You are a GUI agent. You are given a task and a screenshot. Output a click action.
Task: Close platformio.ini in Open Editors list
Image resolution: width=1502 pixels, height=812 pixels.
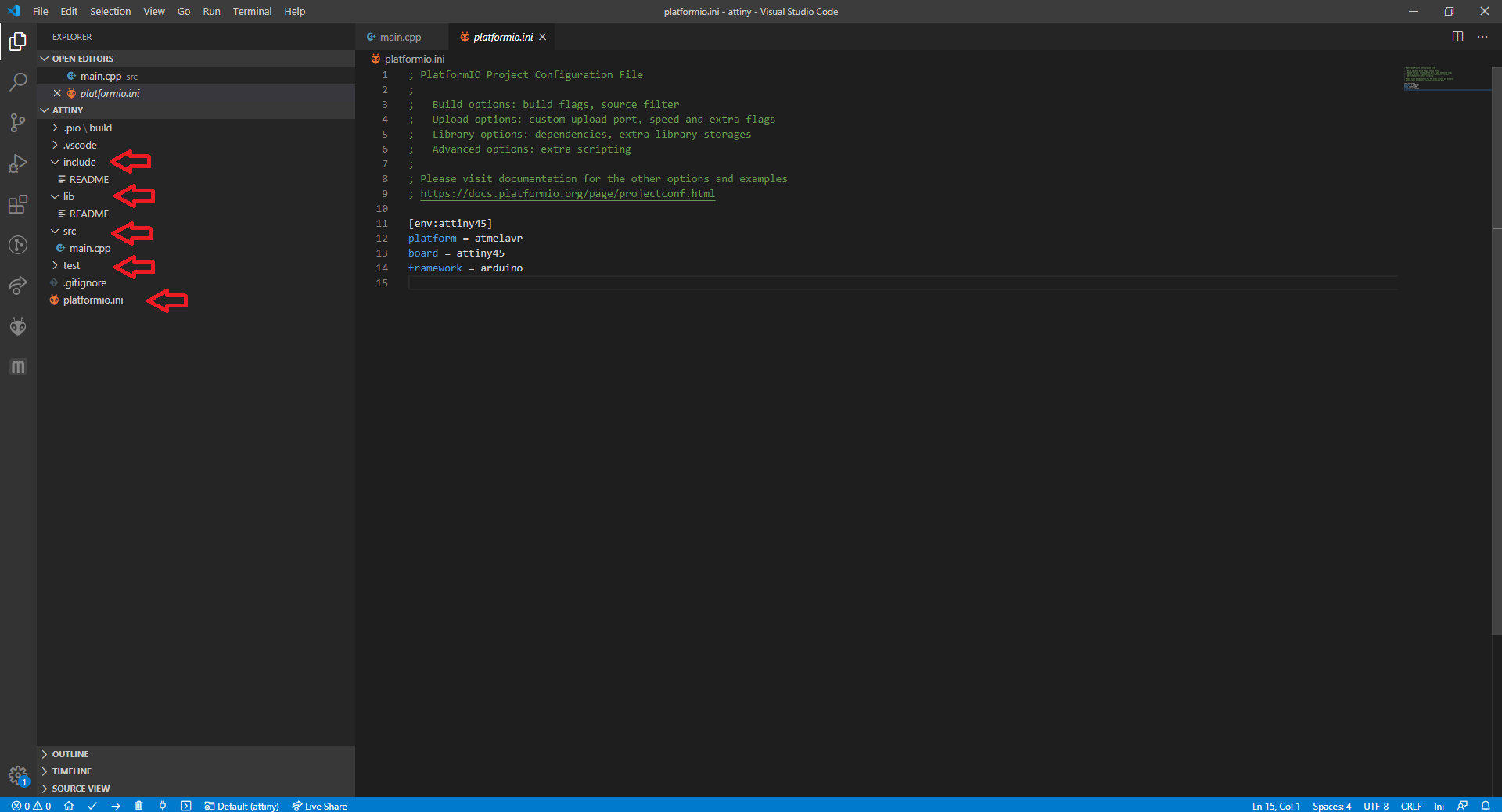point(57,93)
